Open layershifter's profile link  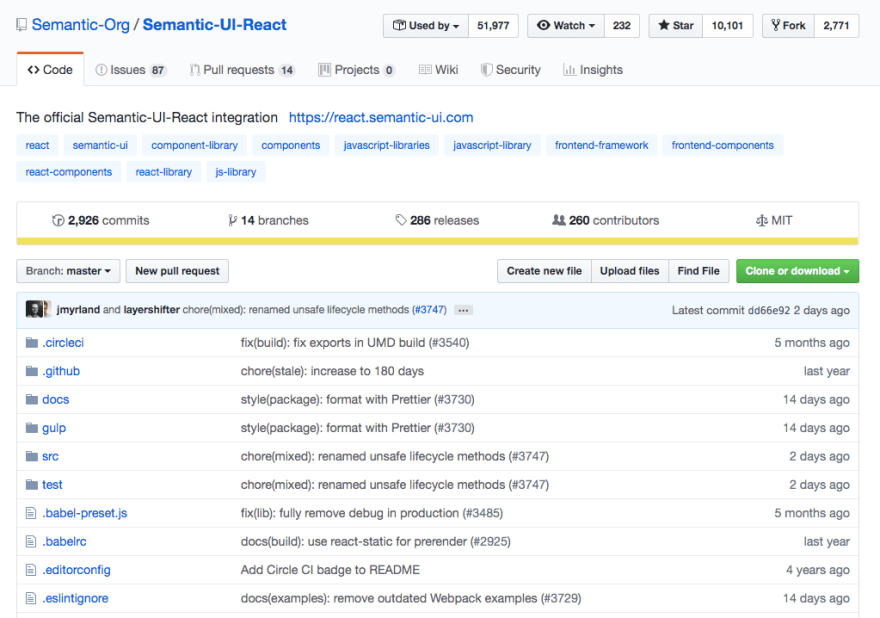pos(152,310)
